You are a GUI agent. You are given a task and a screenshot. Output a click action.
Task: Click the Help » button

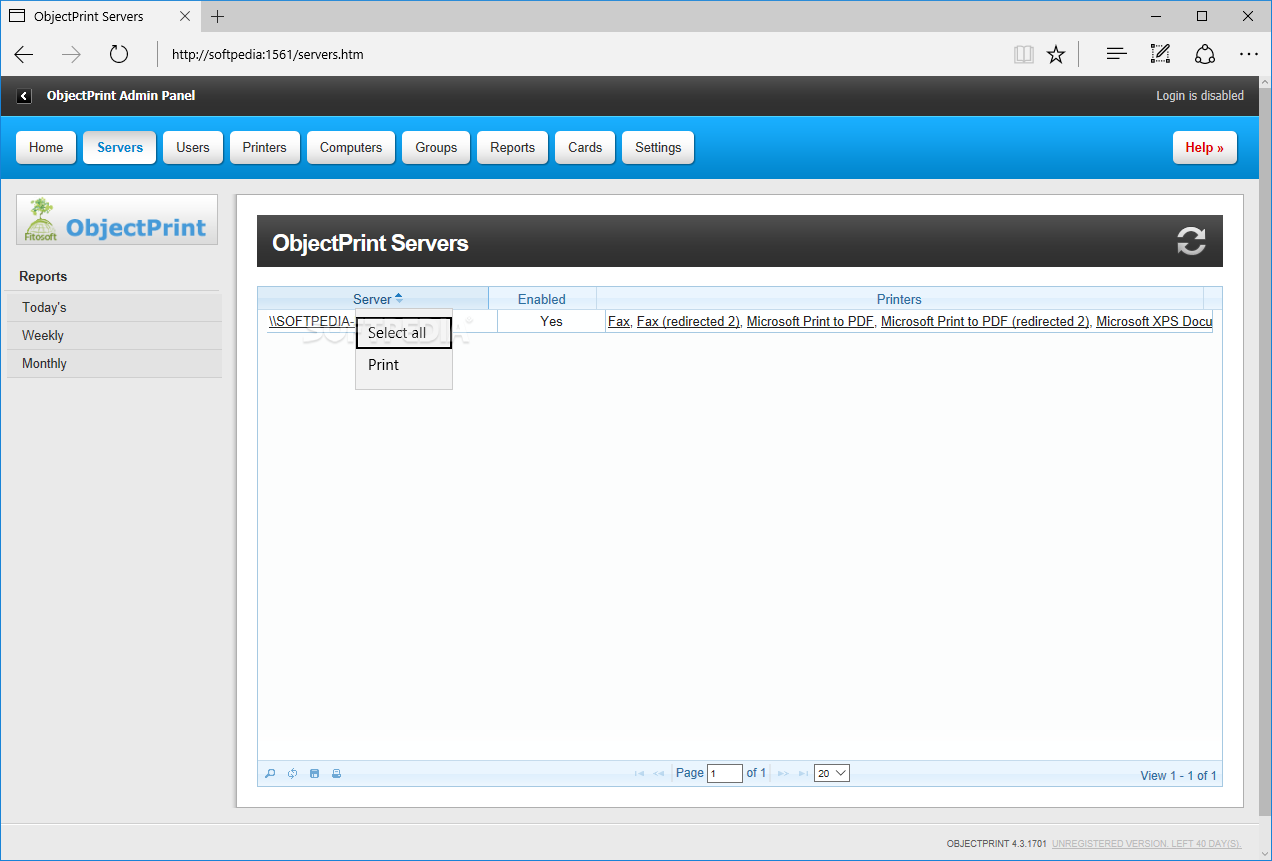point(1205,147)
